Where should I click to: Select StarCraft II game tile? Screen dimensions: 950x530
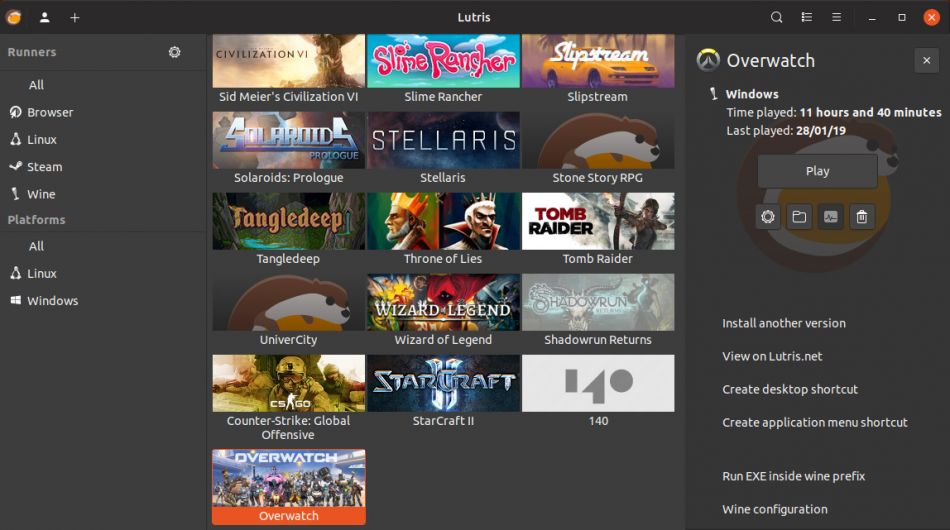click(x=443, y=392)
